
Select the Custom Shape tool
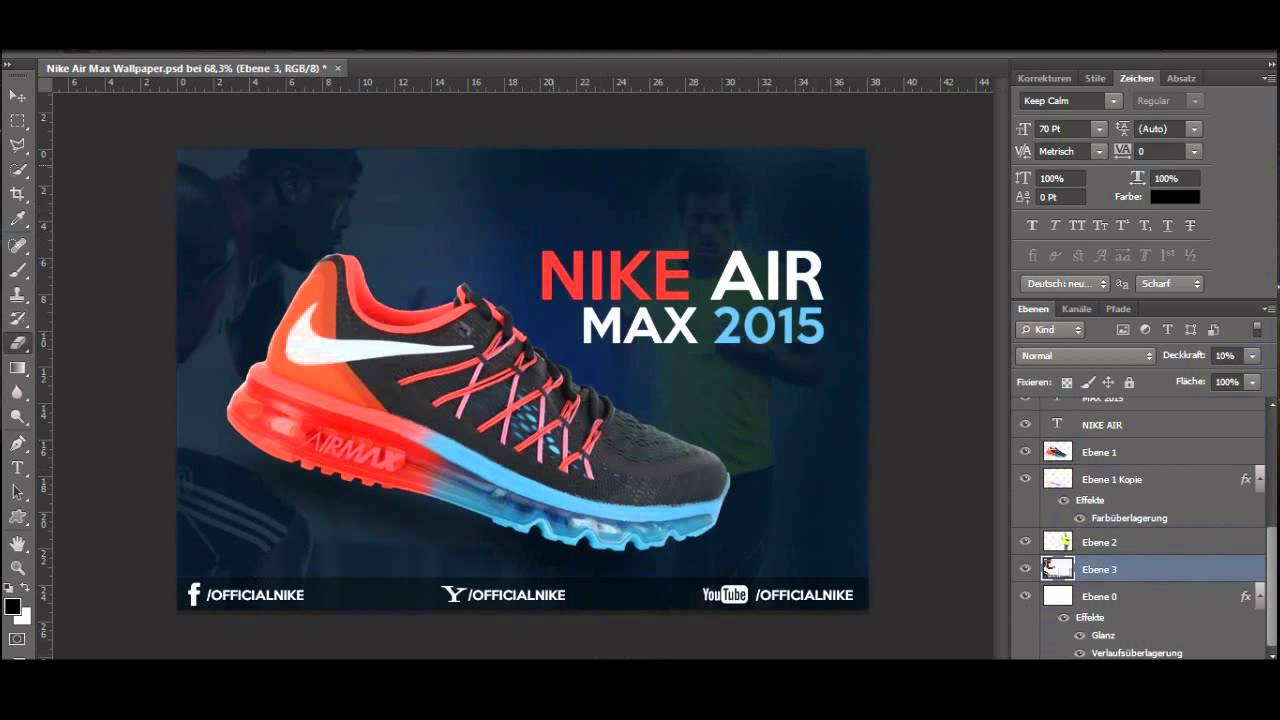17,517
